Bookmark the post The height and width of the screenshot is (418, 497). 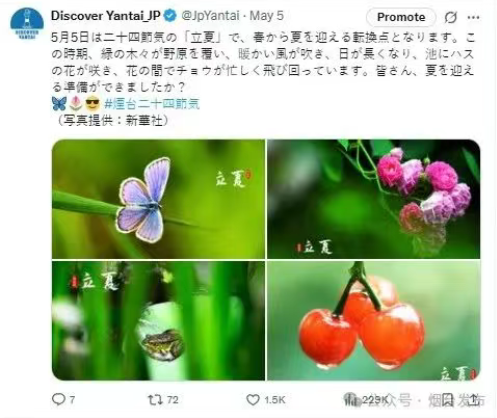point(448,399)
